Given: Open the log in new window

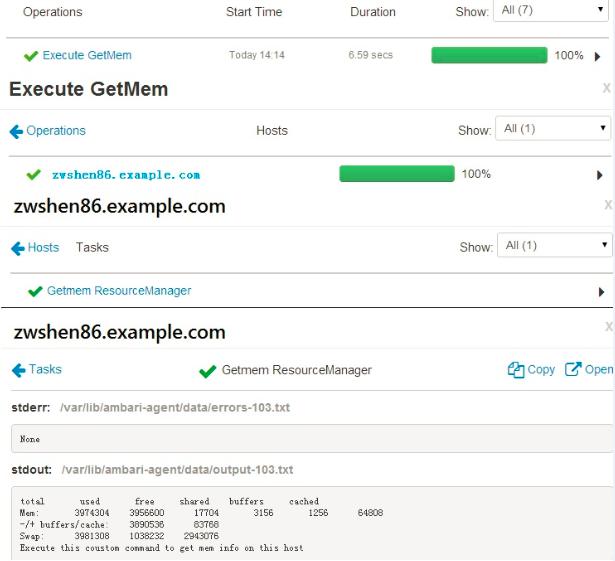Looking at the screenshot, I should (599, 370).
